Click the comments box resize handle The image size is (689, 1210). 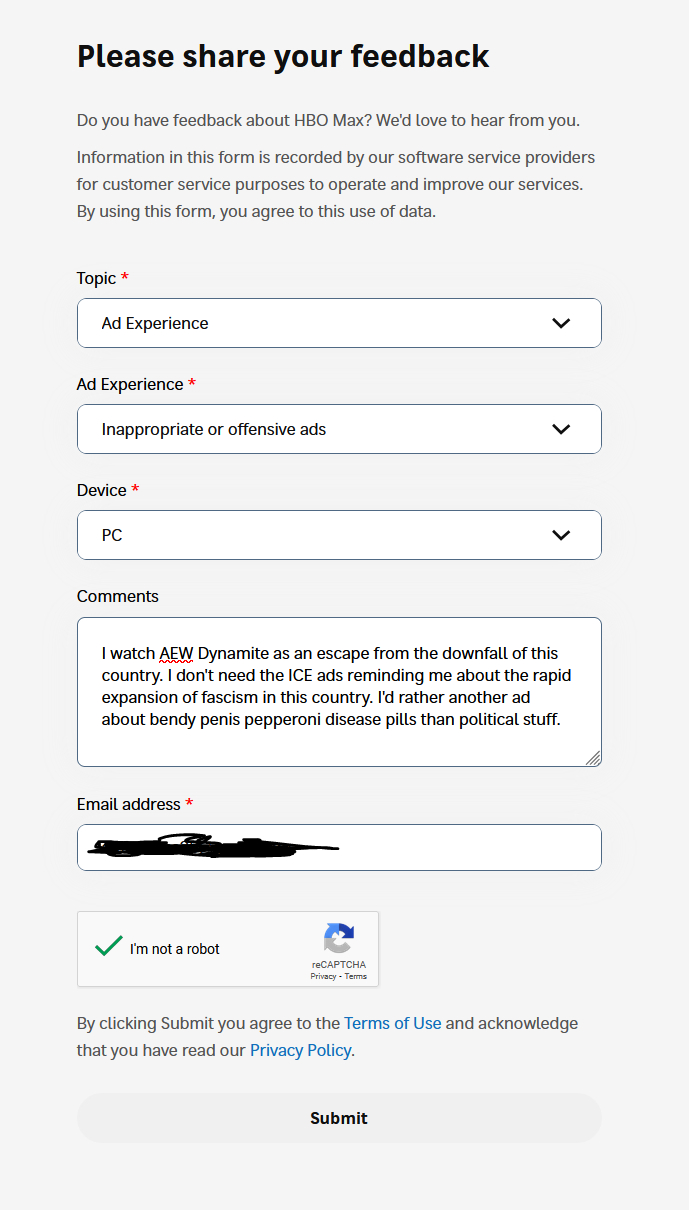coord(593,758)
